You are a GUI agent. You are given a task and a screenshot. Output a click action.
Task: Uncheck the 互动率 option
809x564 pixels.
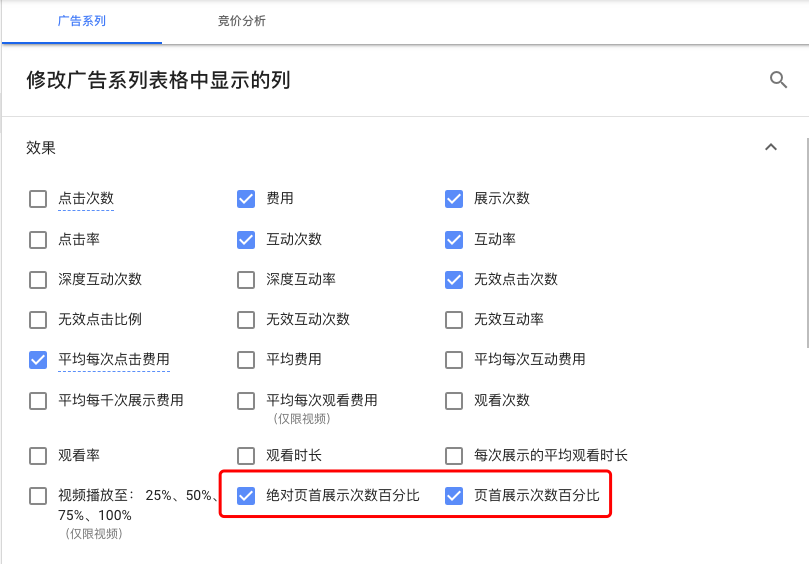pos(454,240)
